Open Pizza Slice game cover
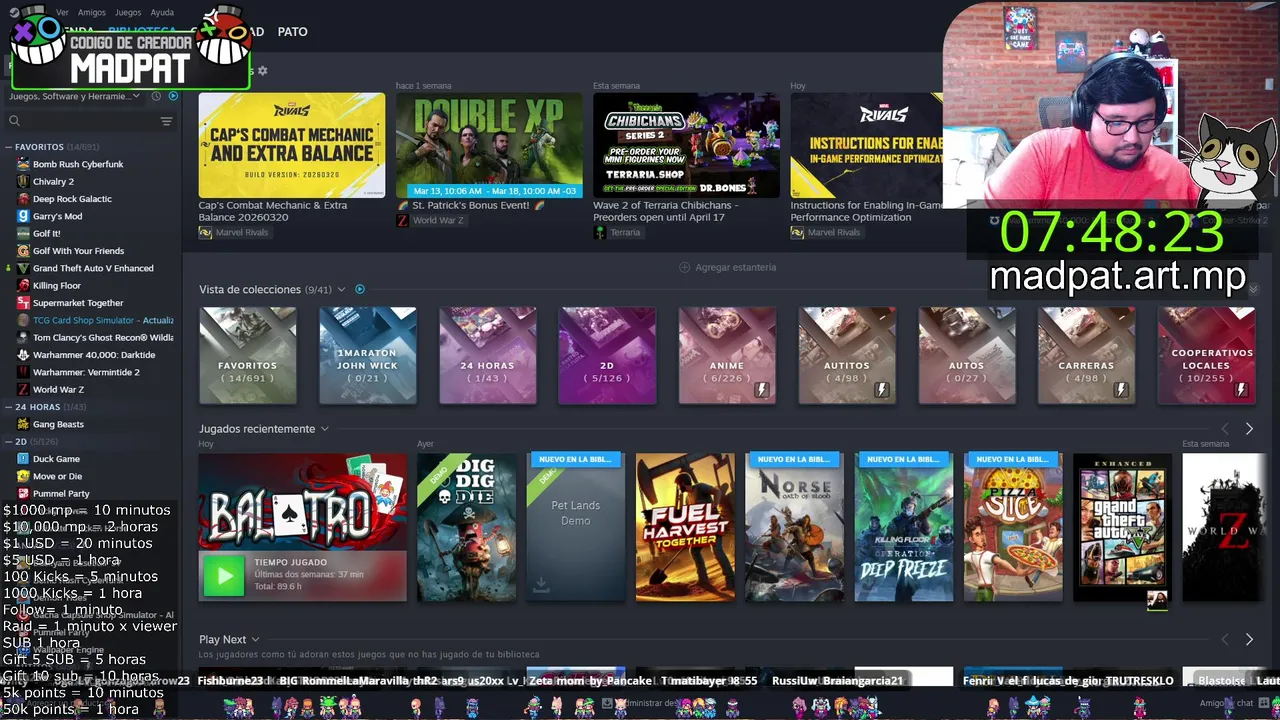Screen dimensions: 1280x720 [1013, 528]
